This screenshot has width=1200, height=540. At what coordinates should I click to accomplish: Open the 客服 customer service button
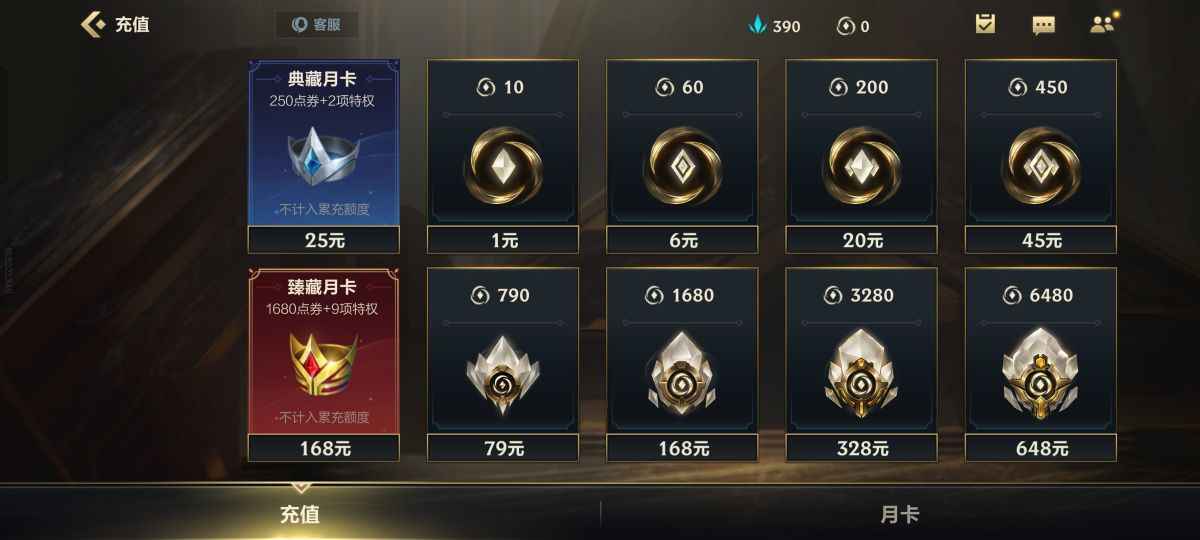[x=317, y=24]
